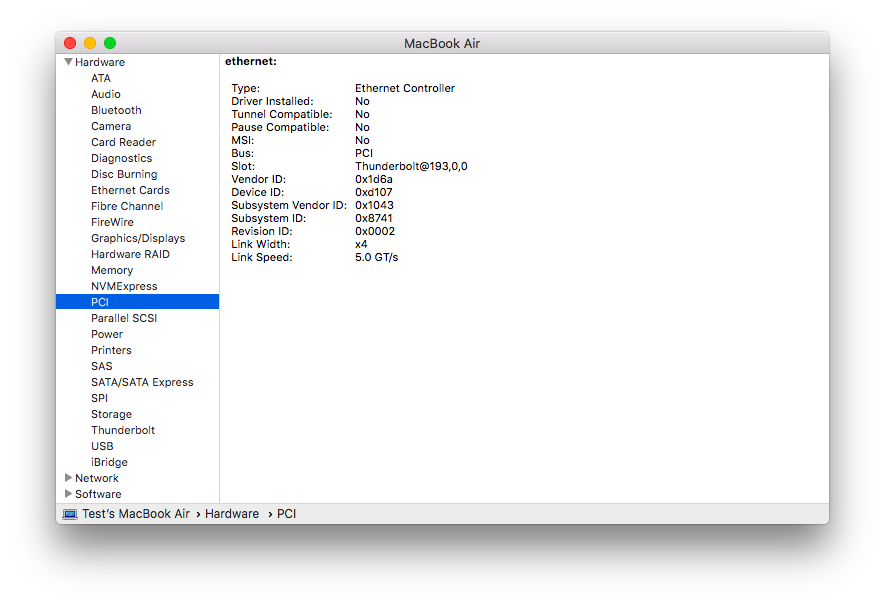885x604 pixels.
Task: Click the Tunnel Compatible: label
Action: (282, 114)
